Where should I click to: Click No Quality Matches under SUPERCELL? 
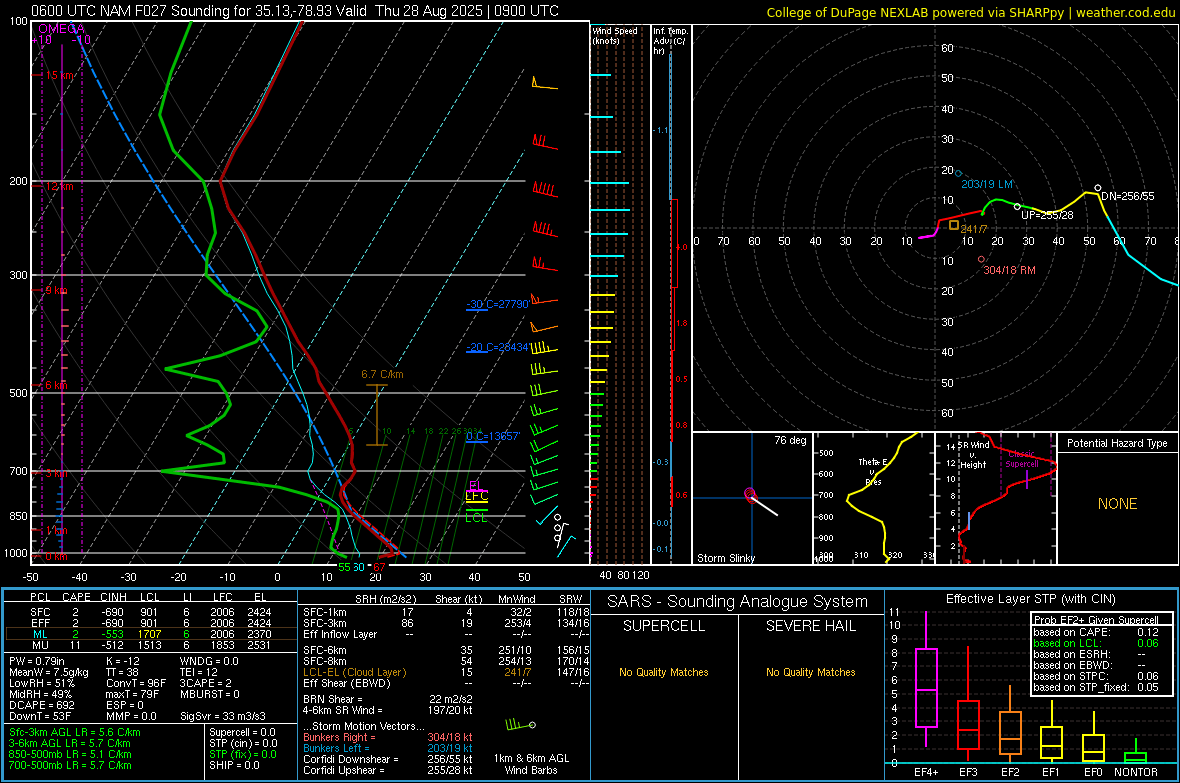[x=664, y=672]
